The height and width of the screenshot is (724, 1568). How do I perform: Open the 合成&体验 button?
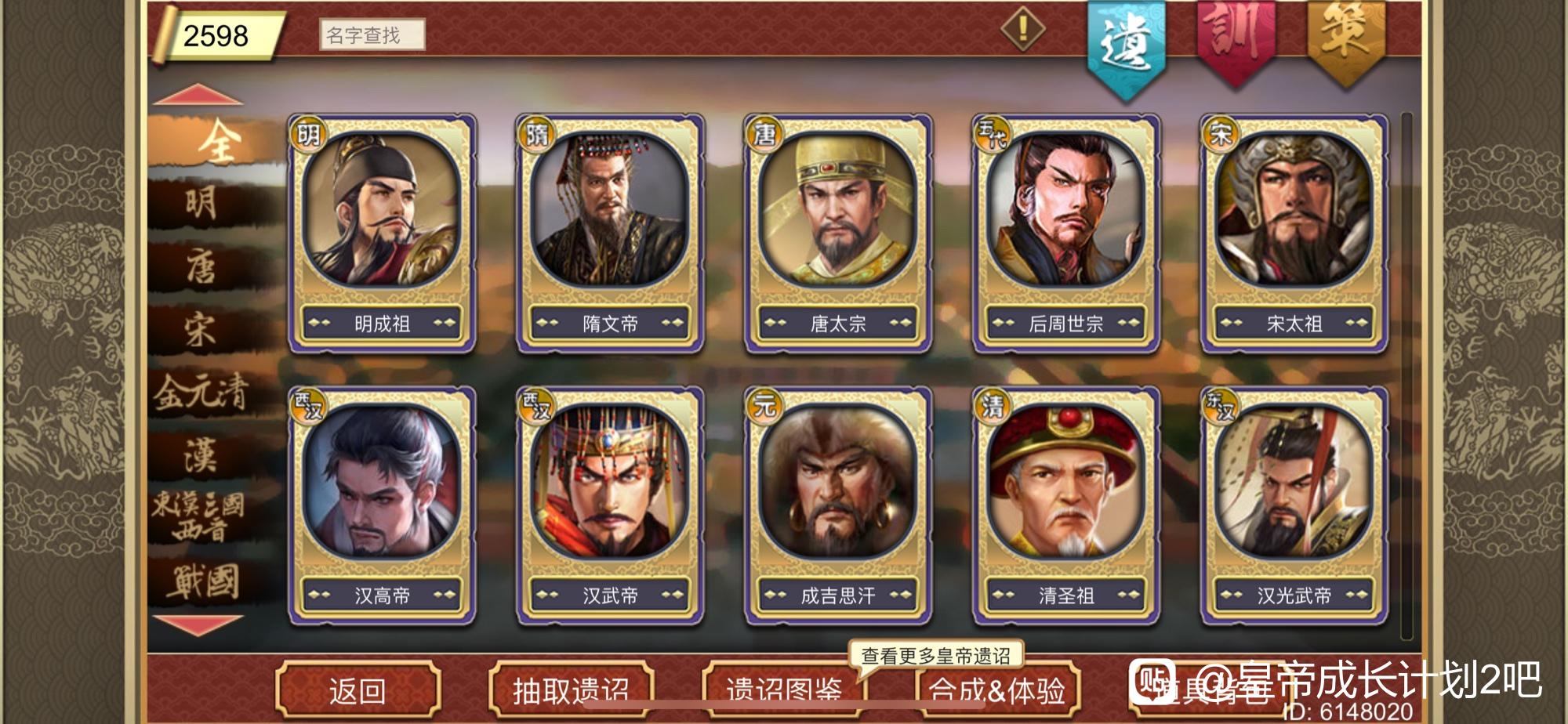tap(997, 690)
